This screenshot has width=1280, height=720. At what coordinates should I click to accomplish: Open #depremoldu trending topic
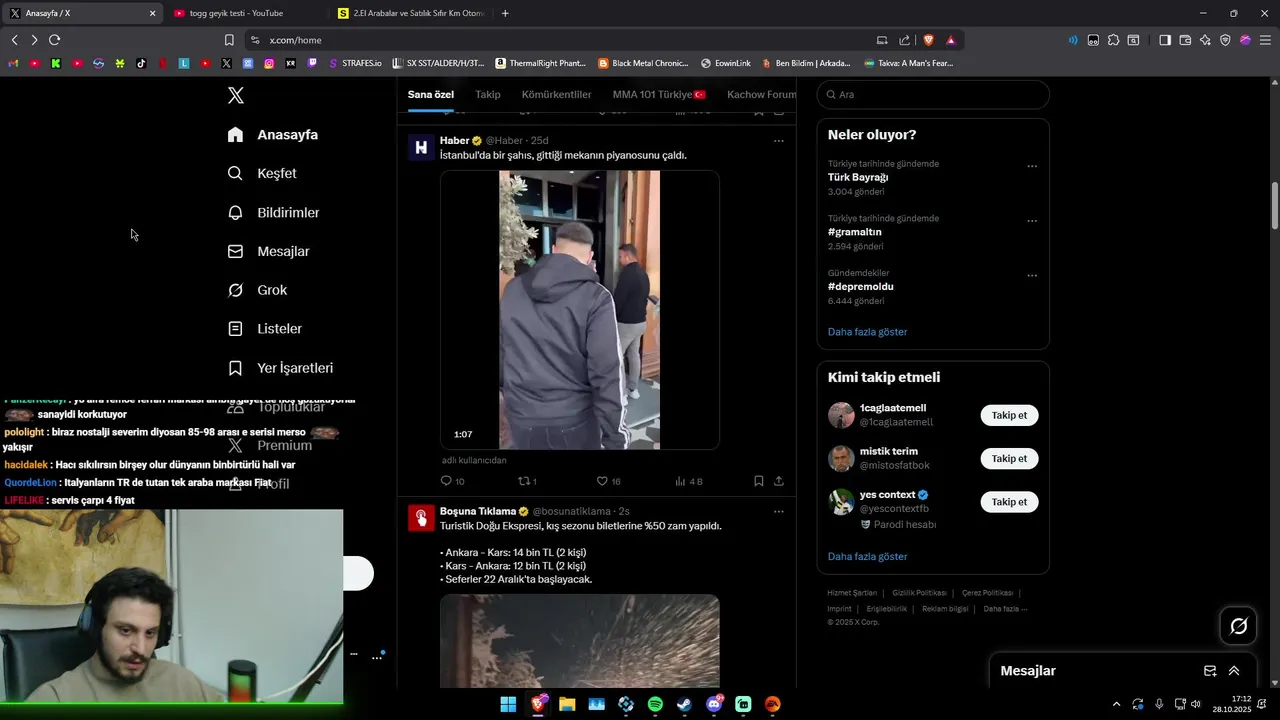click(861, 286)
